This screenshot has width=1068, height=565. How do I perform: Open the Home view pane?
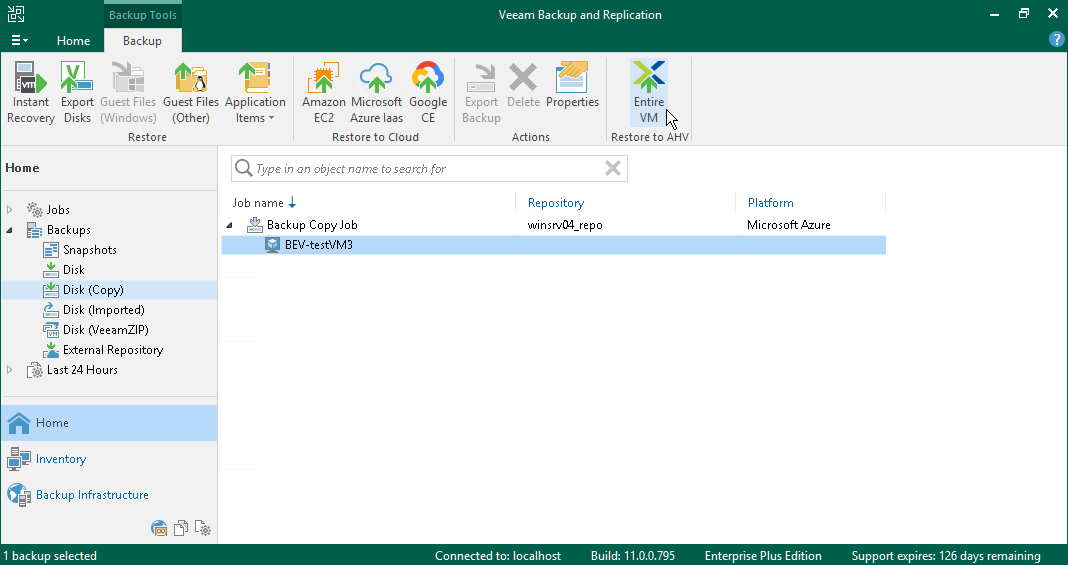pos(109,423)
